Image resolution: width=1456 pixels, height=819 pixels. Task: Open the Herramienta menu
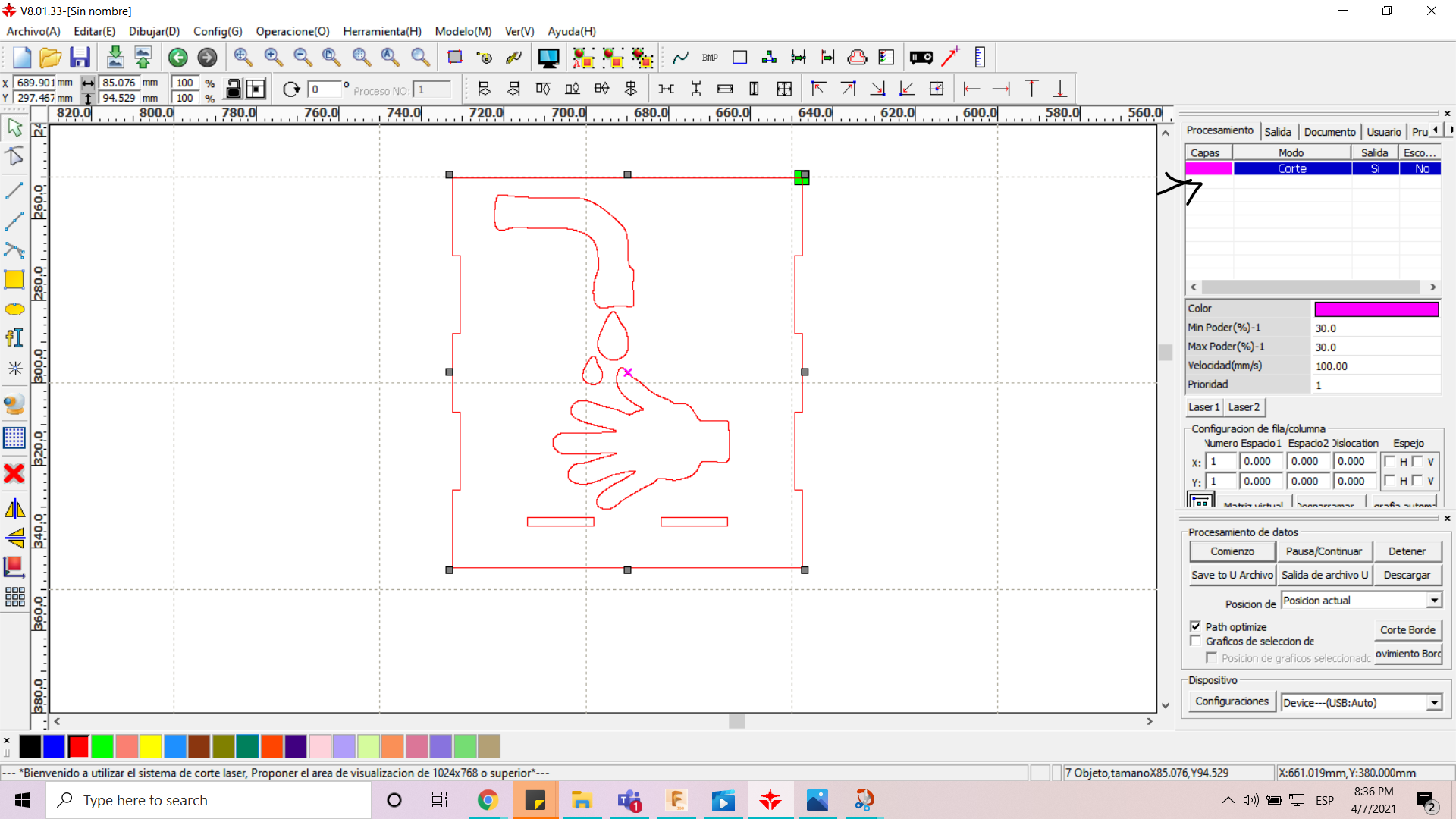[x=381, y=31]
